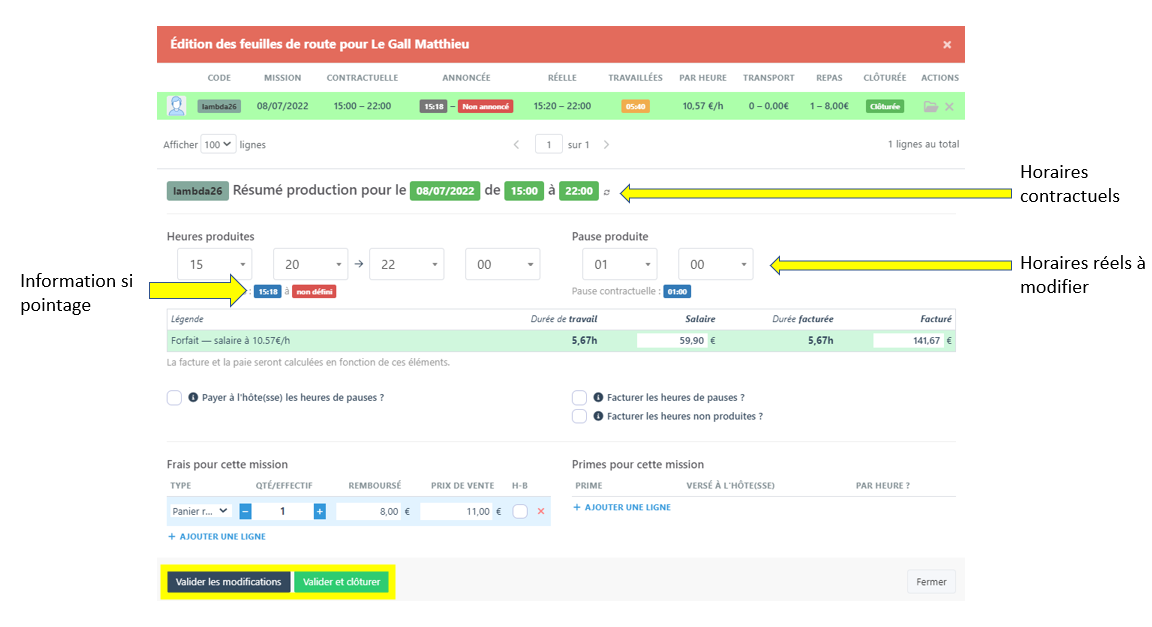Viewport: 1152px width, 627px height.
Task: Go to next page using right chevron
Action: [606, 145]
